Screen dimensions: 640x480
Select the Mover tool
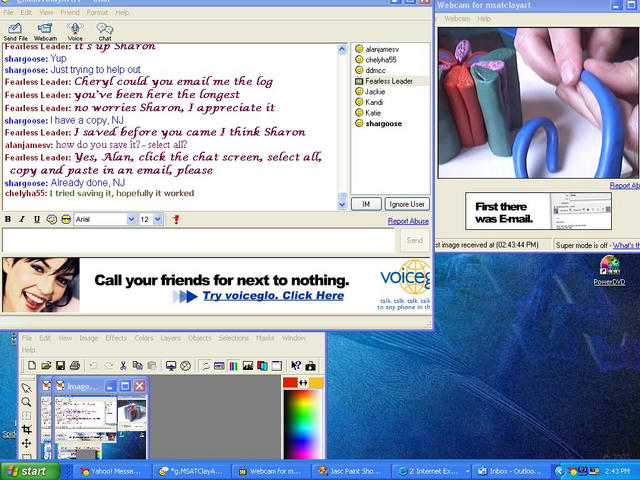[27, 443]
